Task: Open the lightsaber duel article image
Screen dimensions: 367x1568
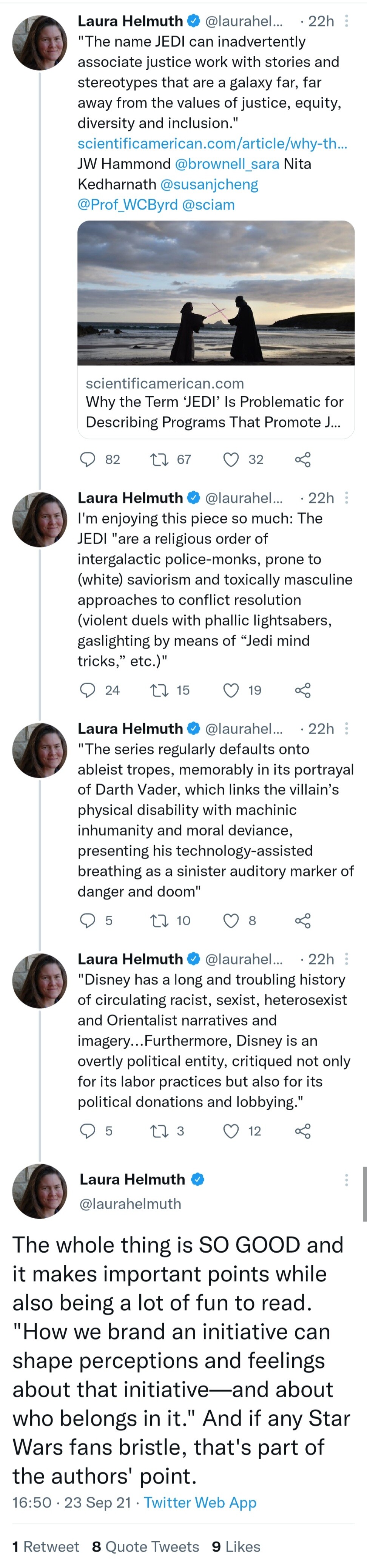Action: coord(216,293)
